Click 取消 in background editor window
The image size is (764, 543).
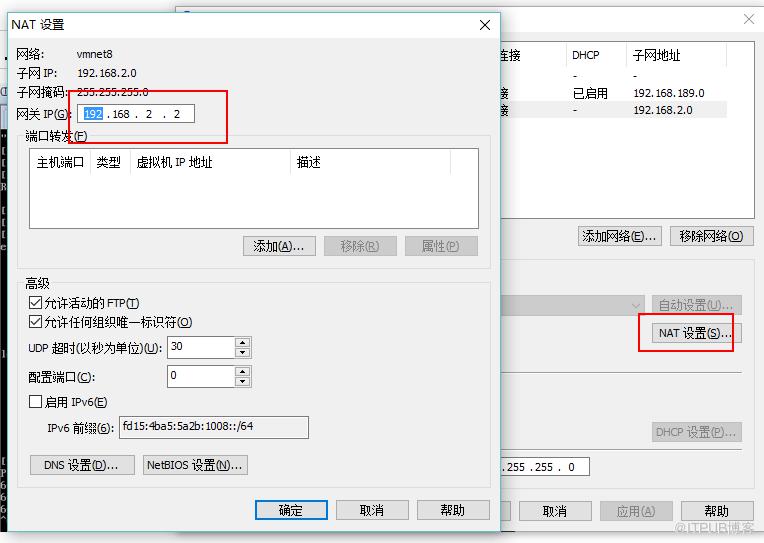[x=555, y=511]
